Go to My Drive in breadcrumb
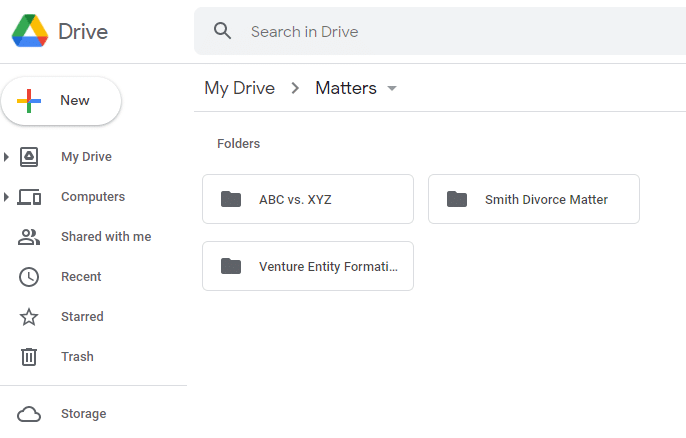The width and height of the screenshot is (686, 438). pos(239,88)
